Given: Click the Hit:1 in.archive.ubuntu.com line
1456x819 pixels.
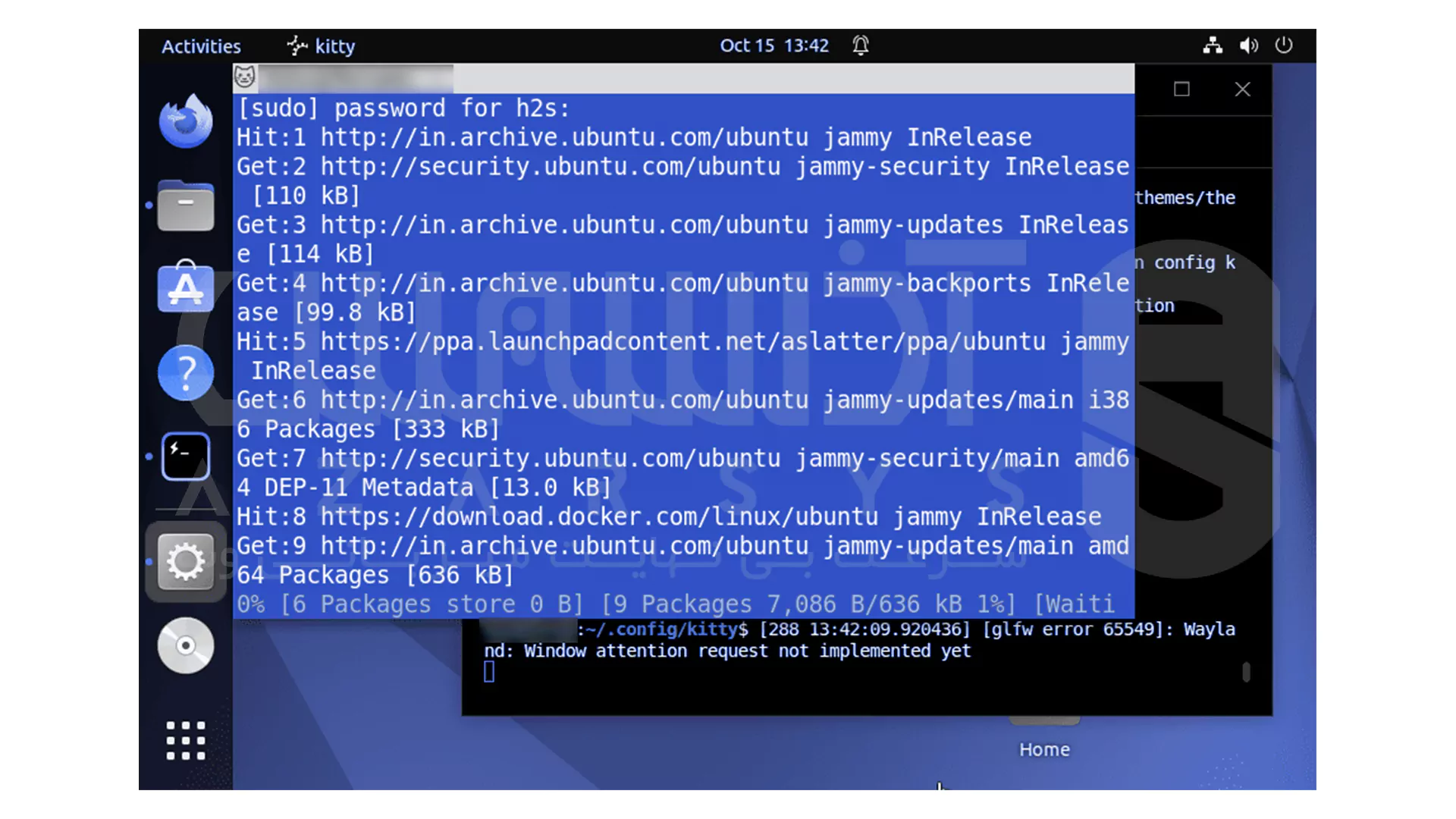Looking at the screenshot, I should click(634, 137).
